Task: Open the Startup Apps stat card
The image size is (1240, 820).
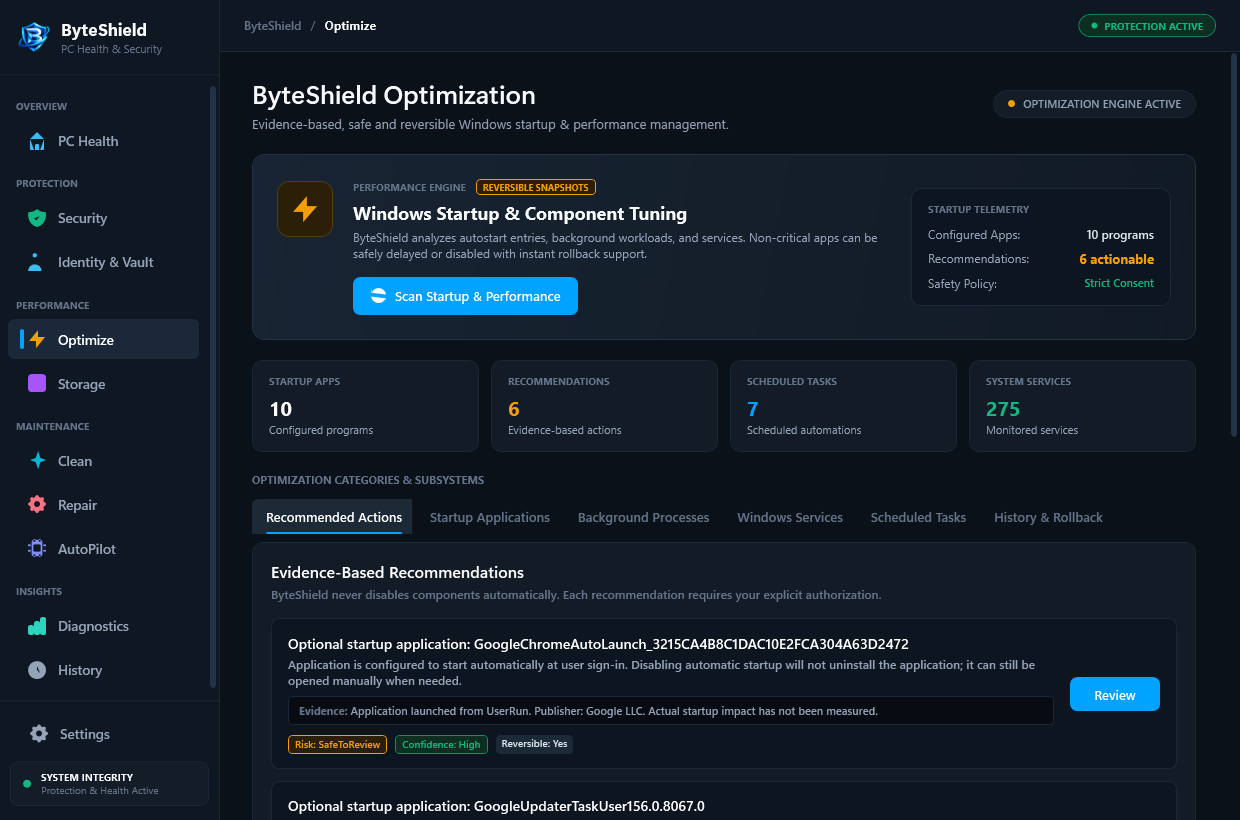Action: [x=365, y=406]
